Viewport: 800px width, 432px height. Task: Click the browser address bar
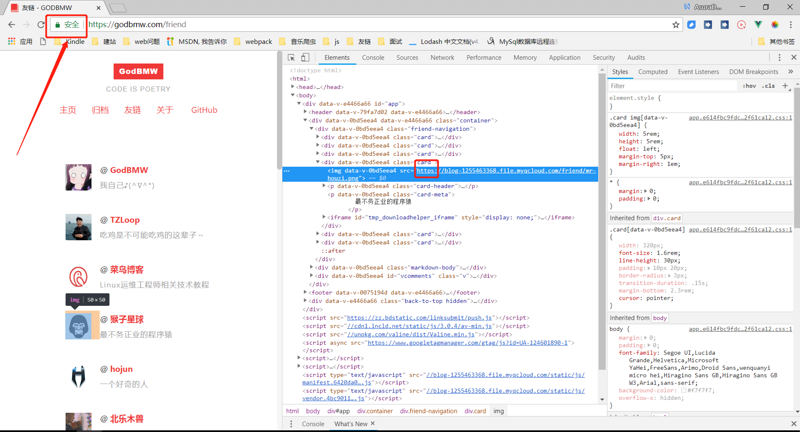pos(378,24)
